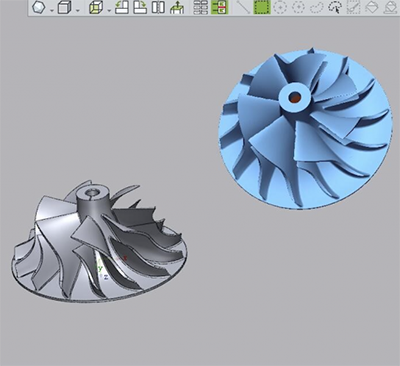Toggle the green rectangle selection mode

pyautogui.click(x=262, y=7)
